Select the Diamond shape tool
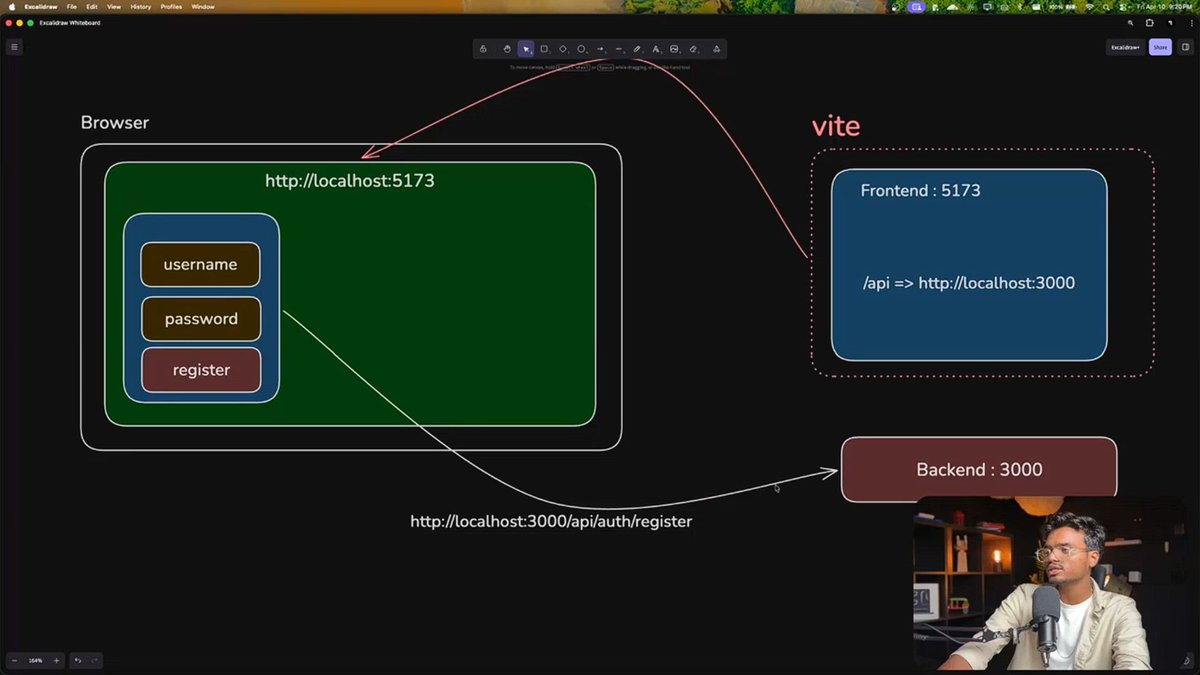Image resolution: width=1200 pixels, height=675 pixels. (563, 49)
